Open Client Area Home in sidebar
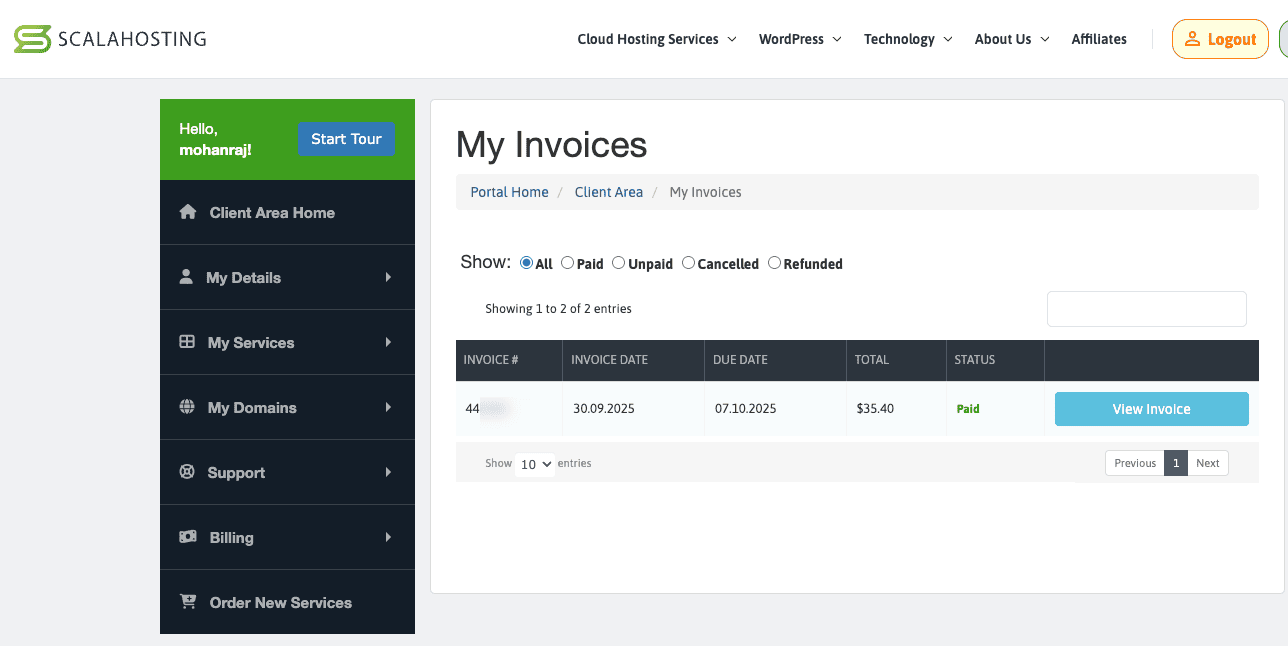This screenshot has height=646, width=1288. [287, 212]
